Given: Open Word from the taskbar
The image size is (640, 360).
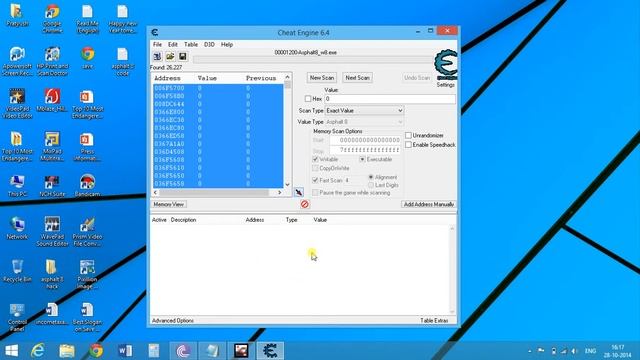Looking at the screenshot, I should tap(125, 351).
